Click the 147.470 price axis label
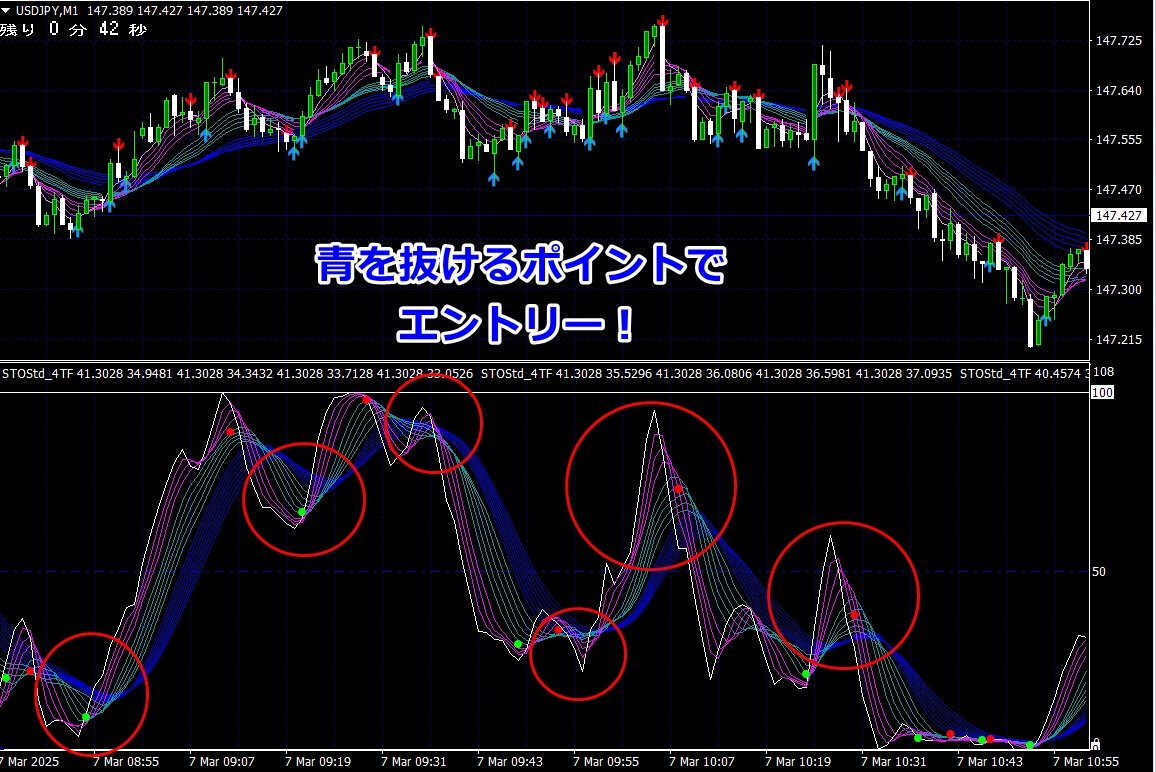The width and height of the screenshot is (1156, 772). click(x=1118, y=189)
